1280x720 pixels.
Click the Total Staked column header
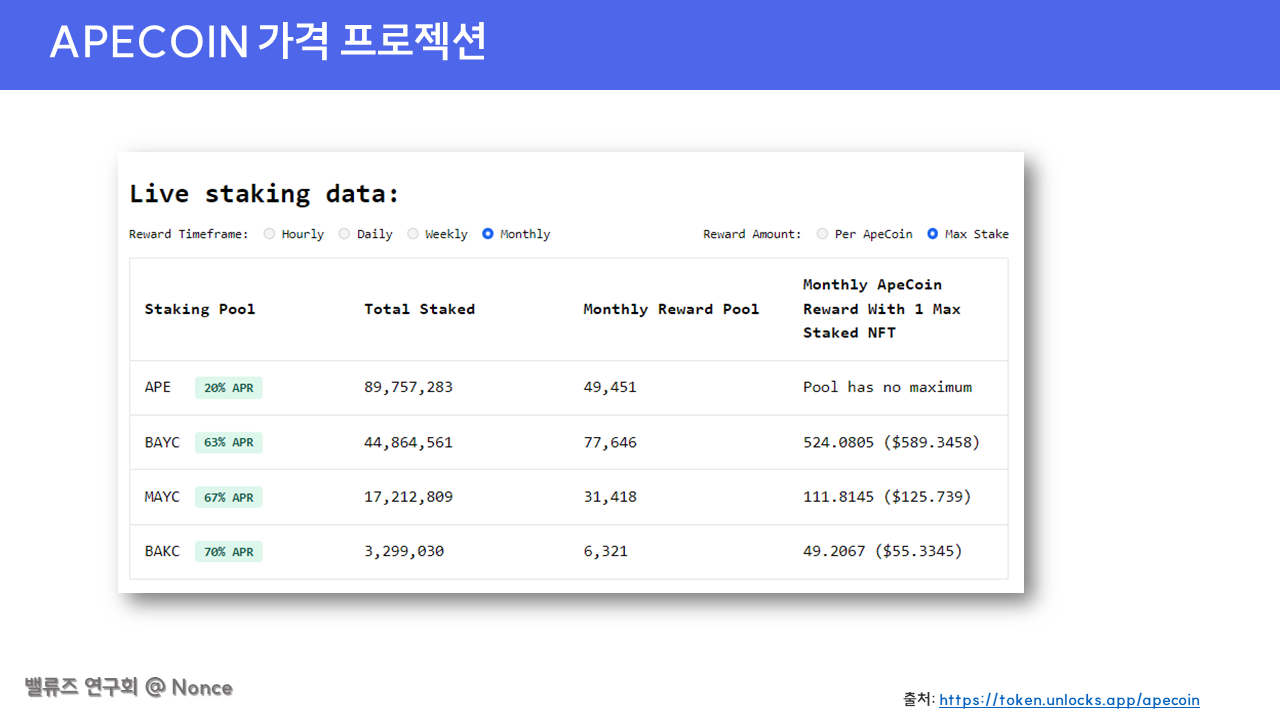click(420, 309)
